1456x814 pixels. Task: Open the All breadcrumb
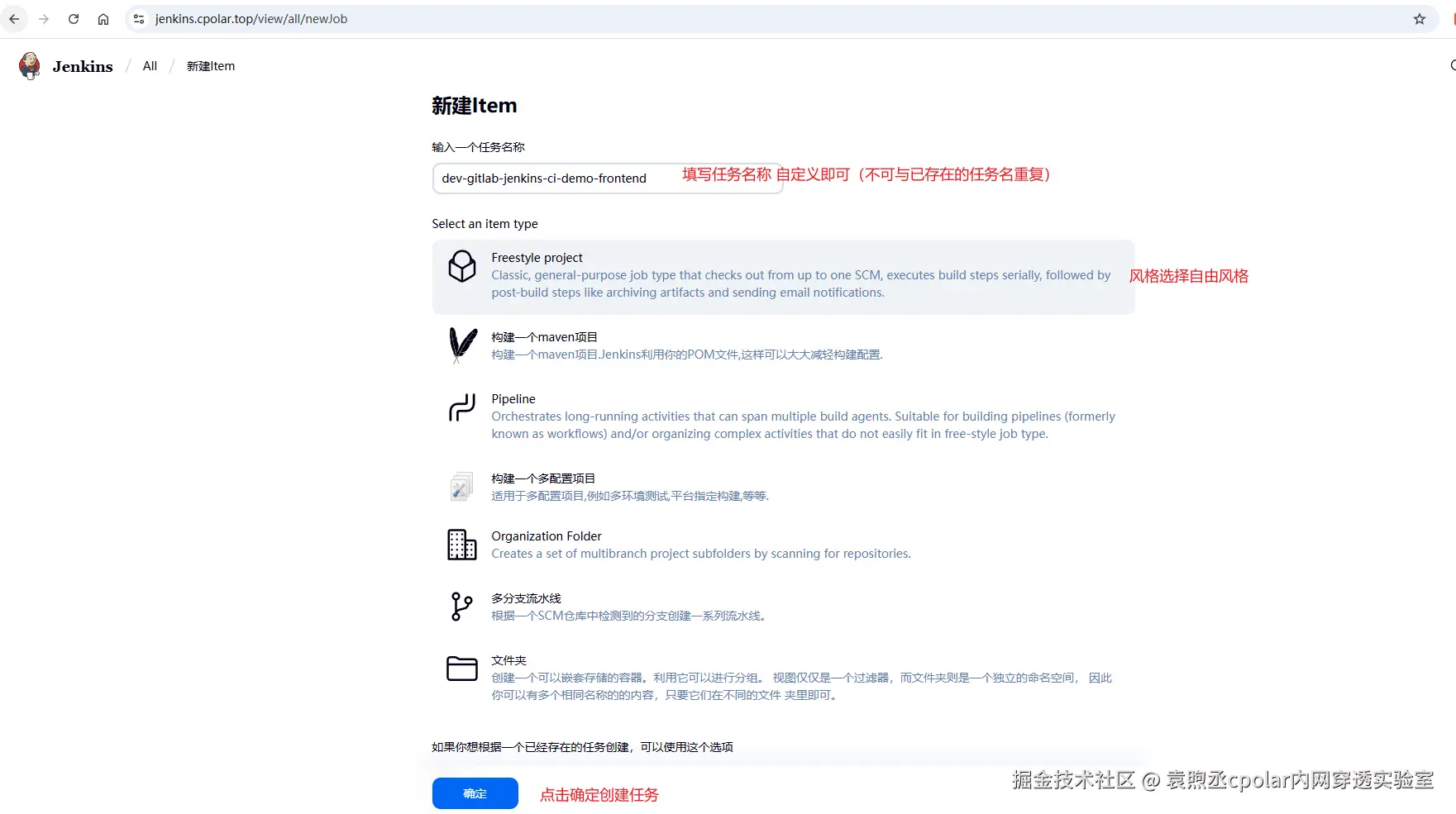(x=150, y=66)
